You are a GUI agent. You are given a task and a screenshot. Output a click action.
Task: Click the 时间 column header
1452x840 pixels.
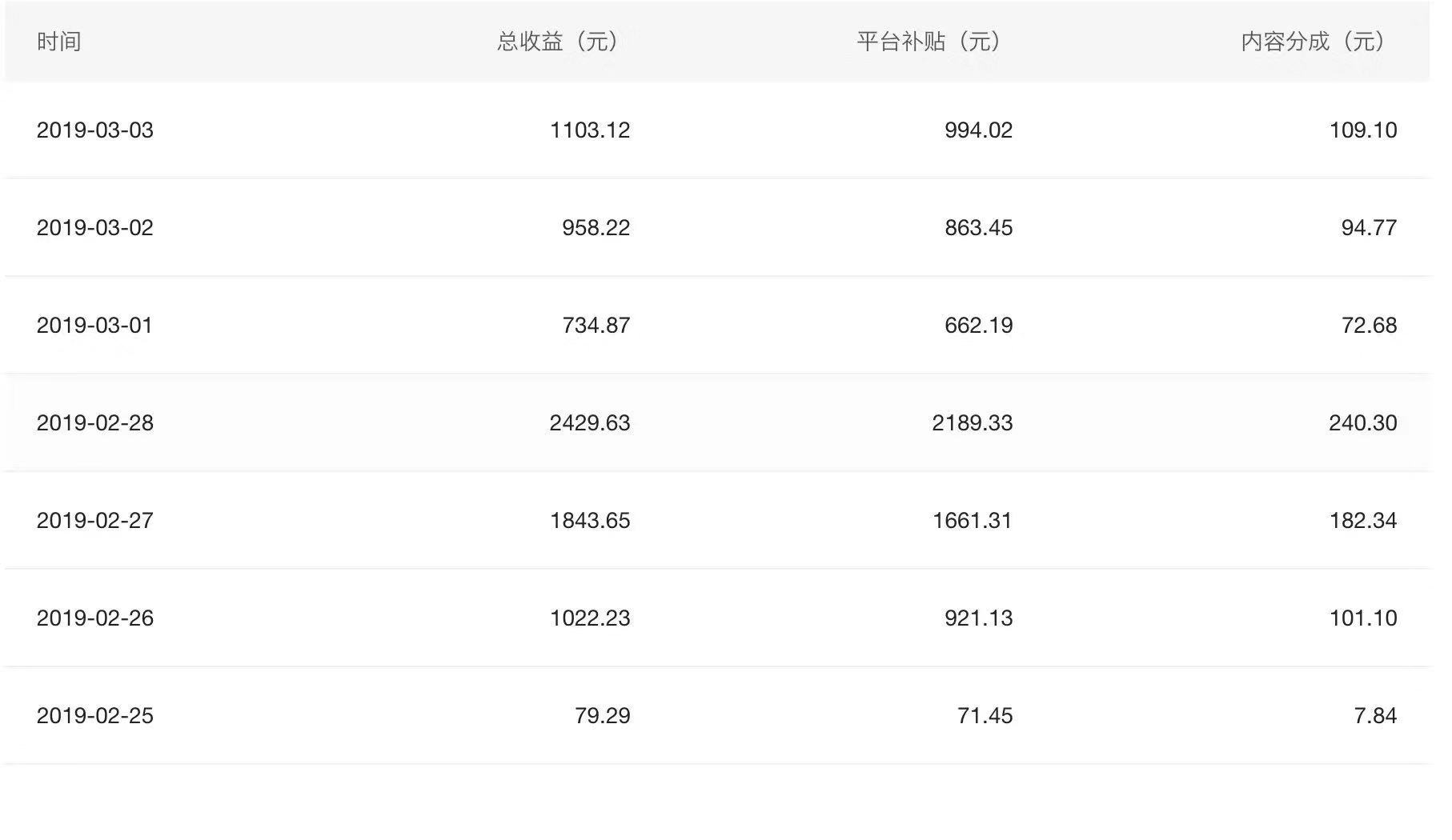click(58, 42)
